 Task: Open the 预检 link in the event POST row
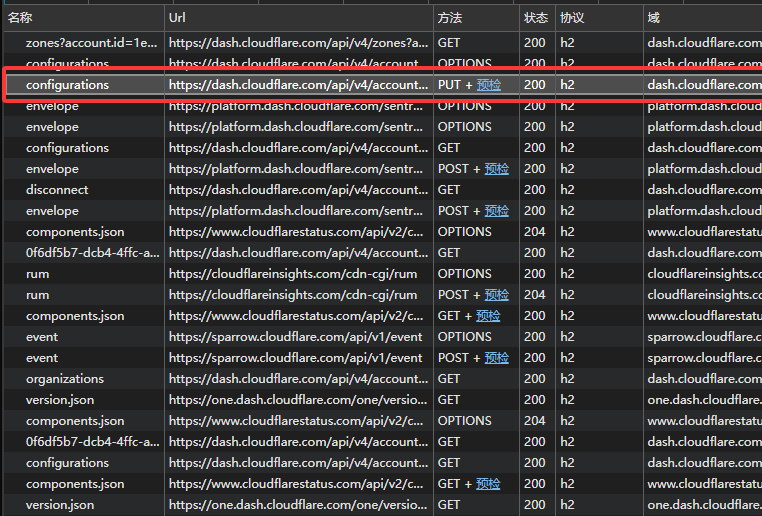496,358
